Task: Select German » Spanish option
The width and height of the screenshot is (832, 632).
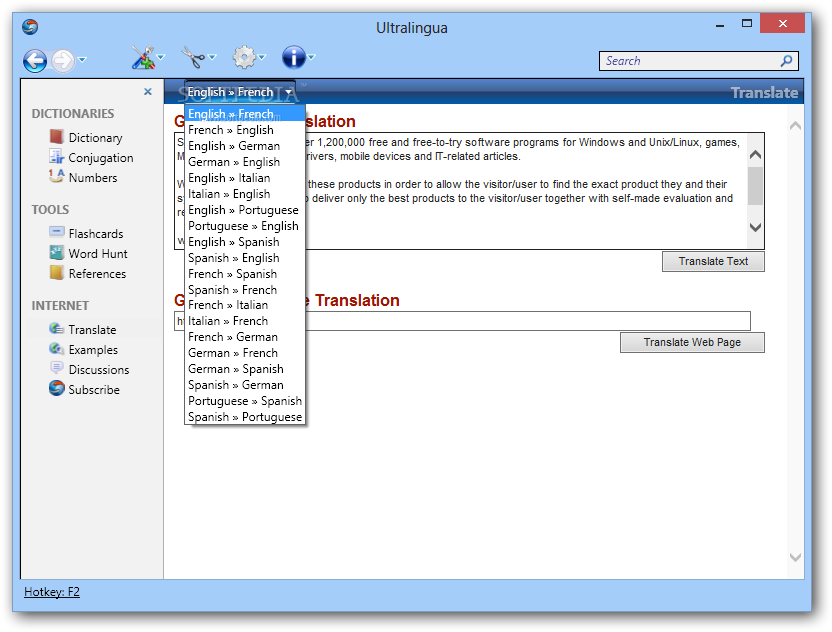Action: coord(245,369)
